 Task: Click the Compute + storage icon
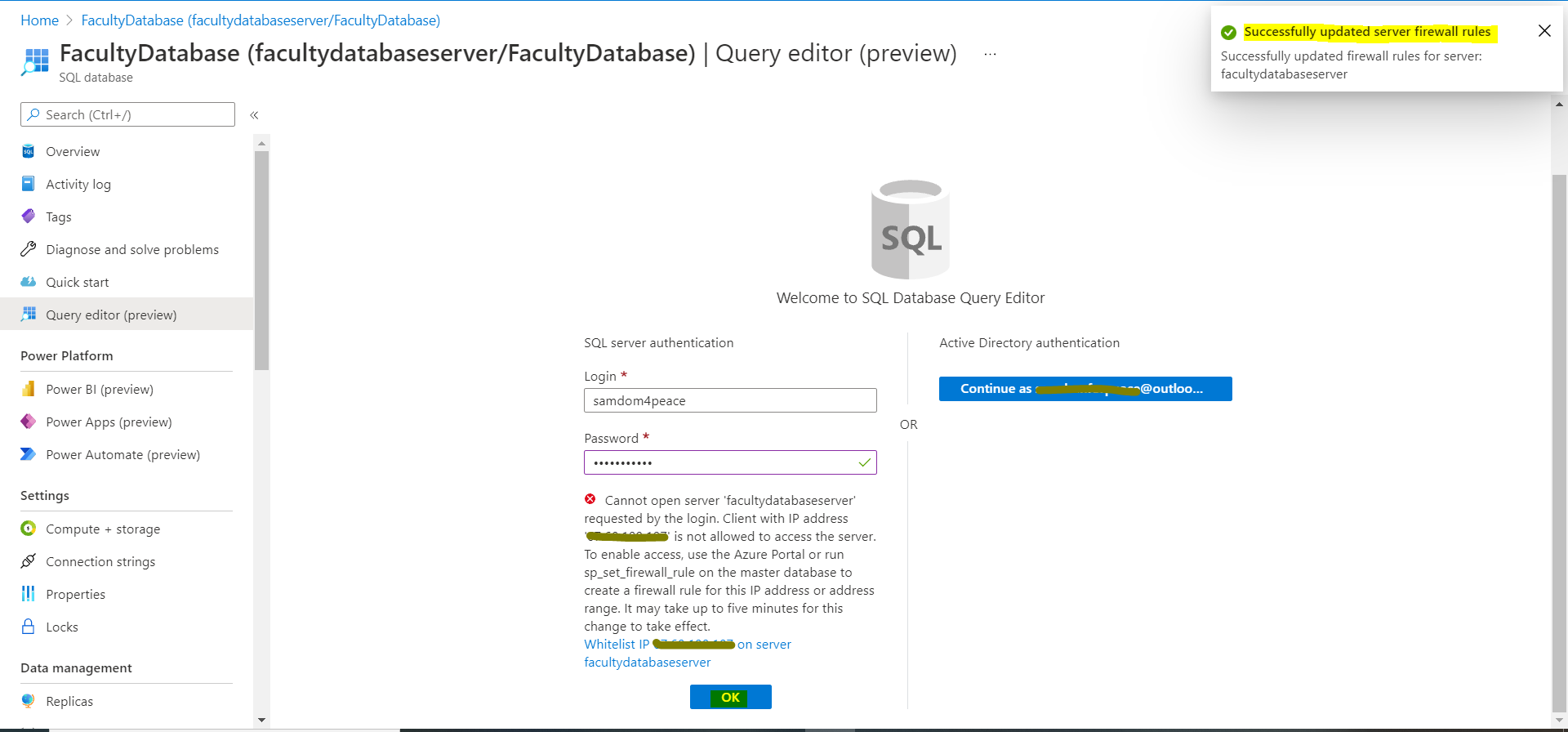(x=29, y=529)
